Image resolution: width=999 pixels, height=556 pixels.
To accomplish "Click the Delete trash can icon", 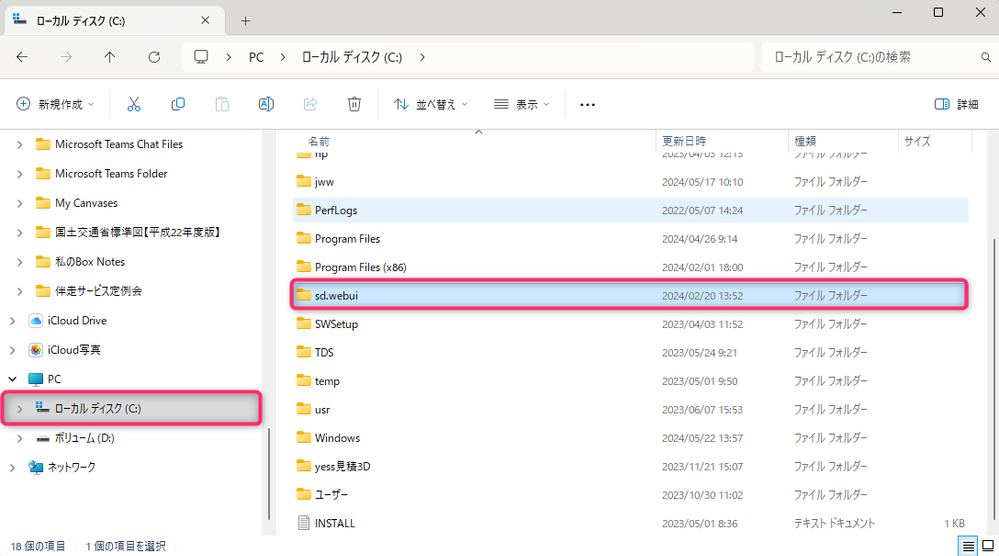I will [354, 104].
